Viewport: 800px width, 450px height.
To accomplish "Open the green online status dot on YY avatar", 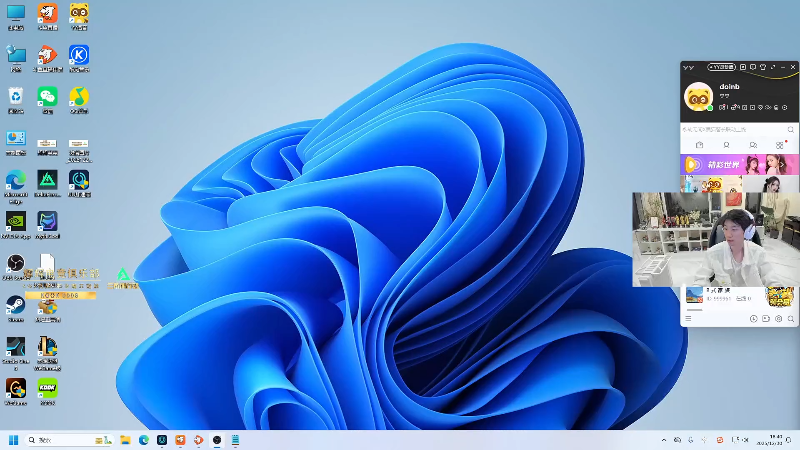I will click(x=710, y=108).
